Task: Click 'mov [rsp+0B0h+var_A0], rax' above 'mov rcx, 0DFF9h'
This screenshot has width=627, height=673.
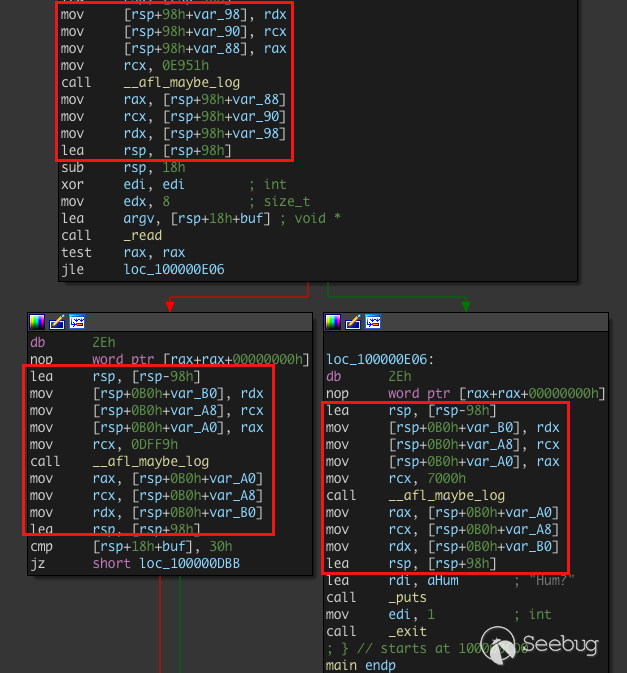Action: tap(146, 427)
